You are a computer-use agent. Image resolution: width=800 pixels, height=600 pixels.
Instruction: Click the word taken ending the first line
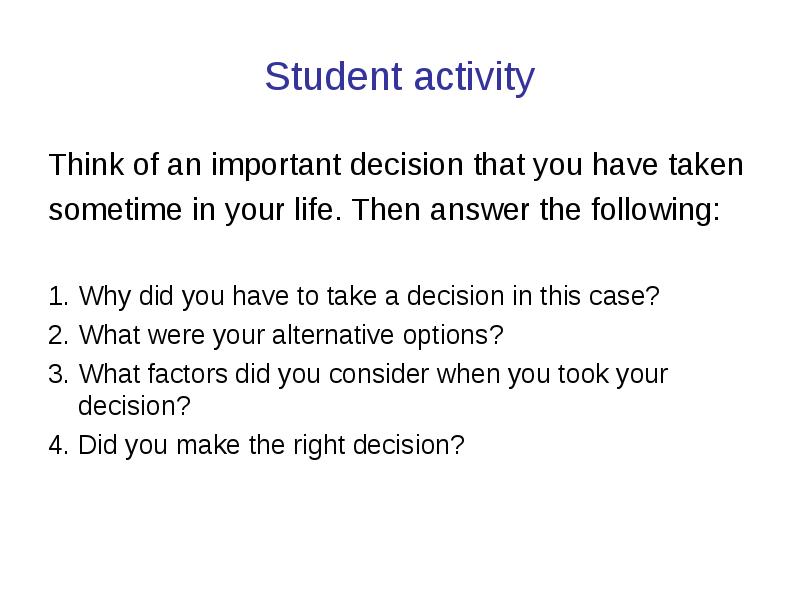coord(706,164)
